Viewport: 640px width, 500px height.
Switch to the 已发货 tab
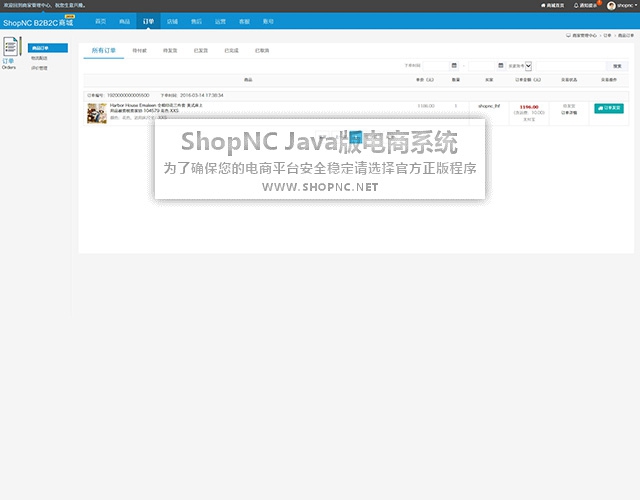pyautogui.click(x=201, y=51)
